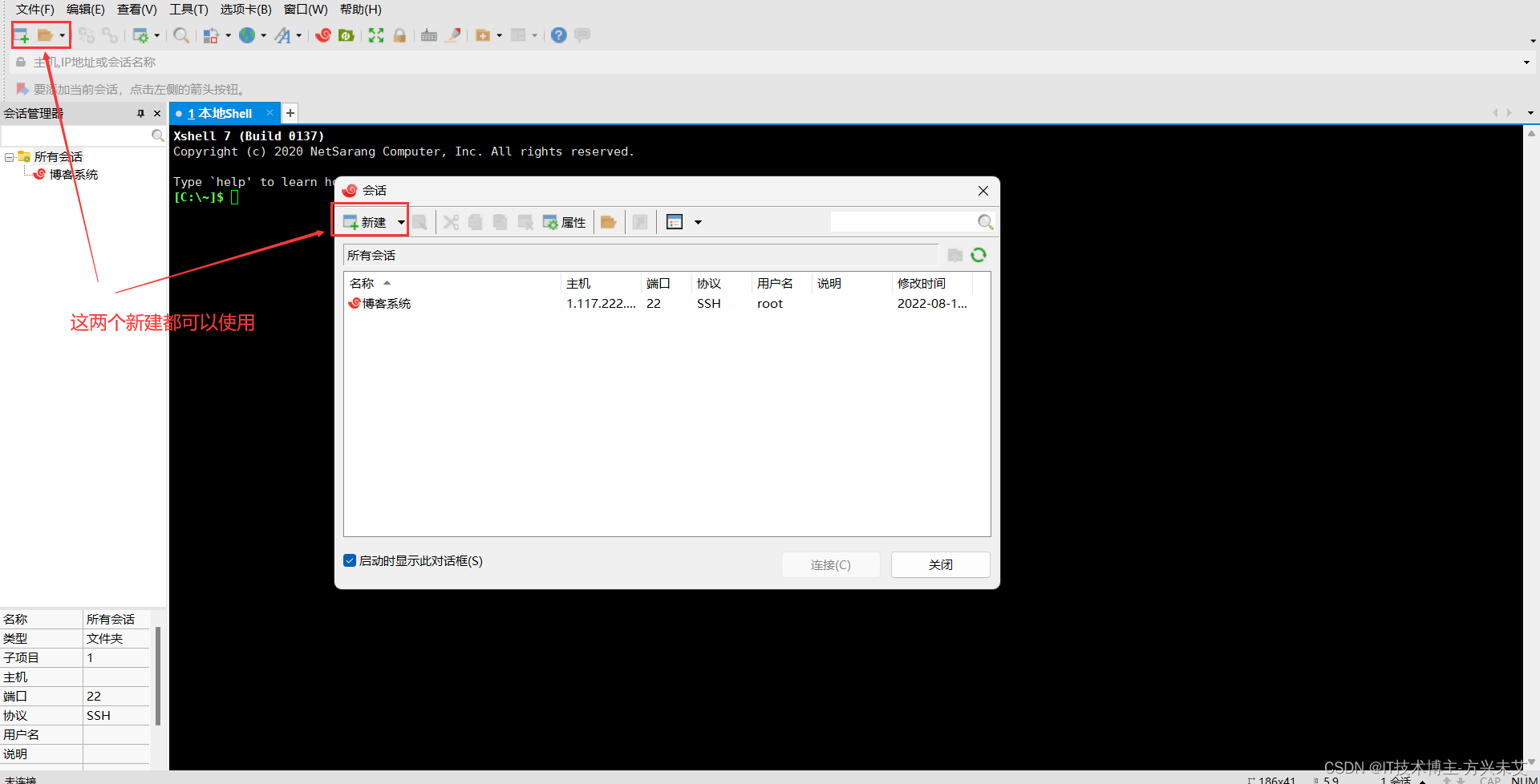Open the 窗口(W) menu
This screenshot has width=1540, height=784.
pyautogui.click(x=306, y=10)
